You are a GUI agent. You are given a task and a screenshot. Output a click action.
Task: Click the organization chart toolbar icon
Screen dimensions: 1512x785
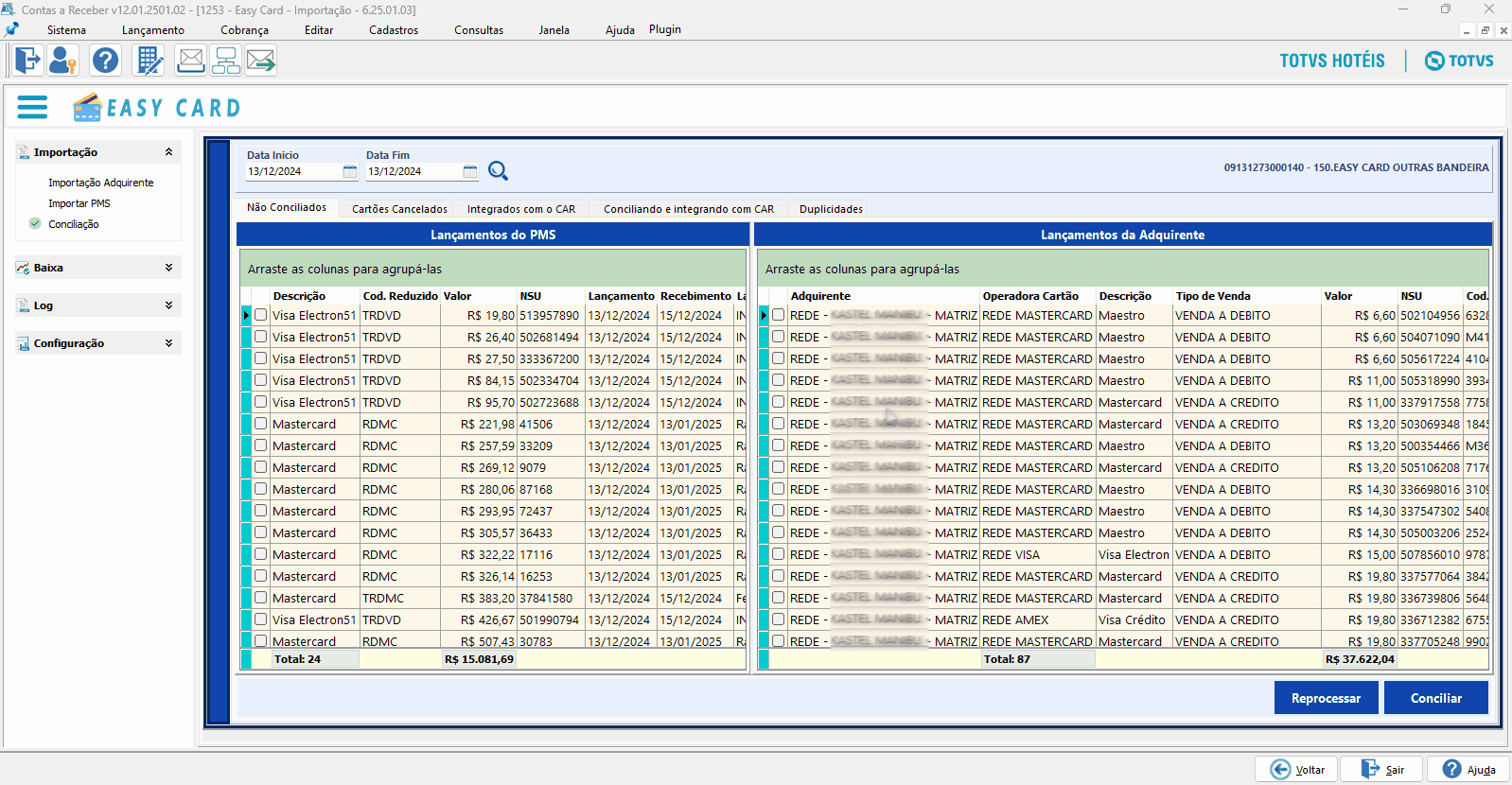coord(226,61)
